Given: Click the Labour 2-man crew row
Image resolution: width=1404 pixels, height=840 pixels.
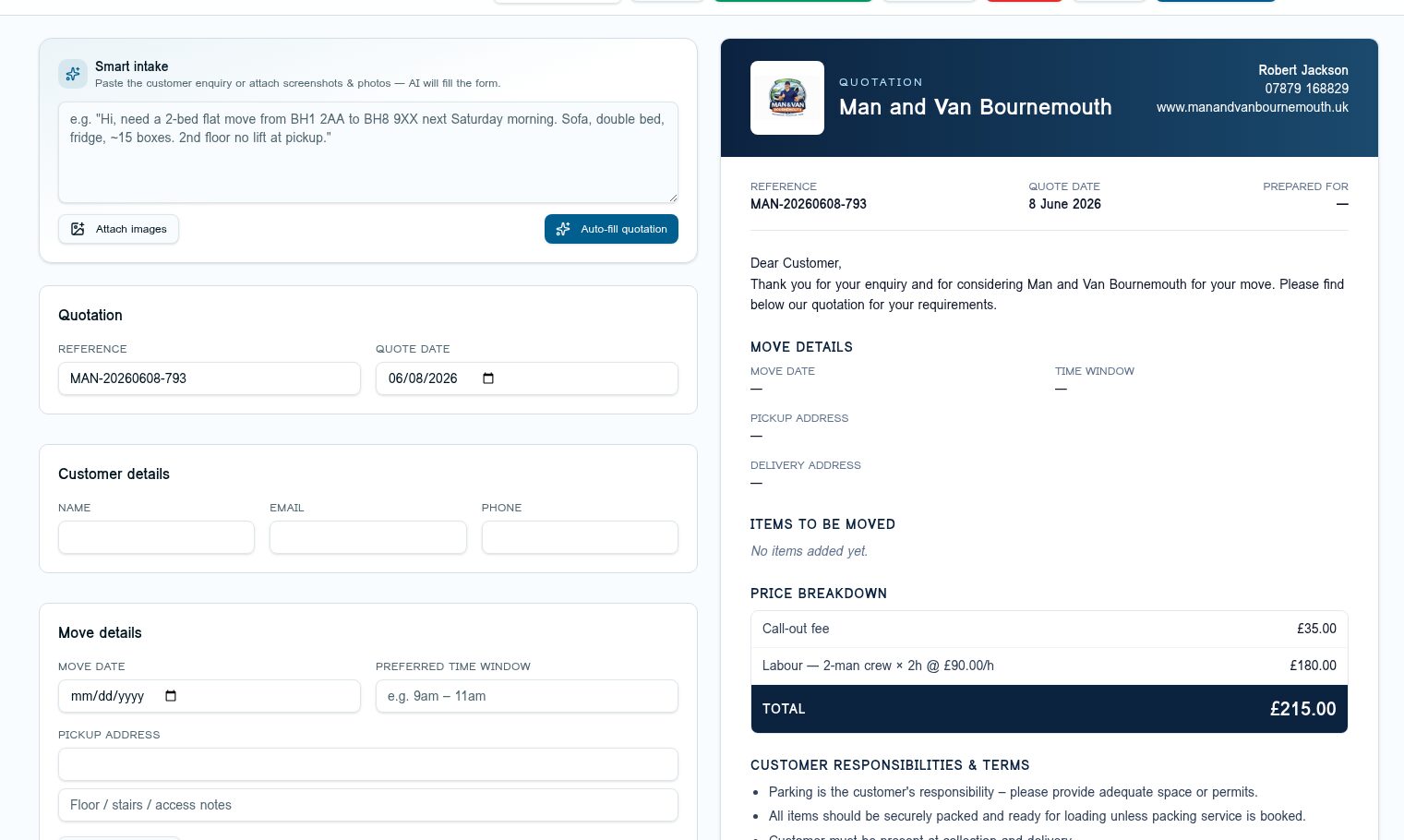Looking at the screenshot, I should pos(1050,666).
